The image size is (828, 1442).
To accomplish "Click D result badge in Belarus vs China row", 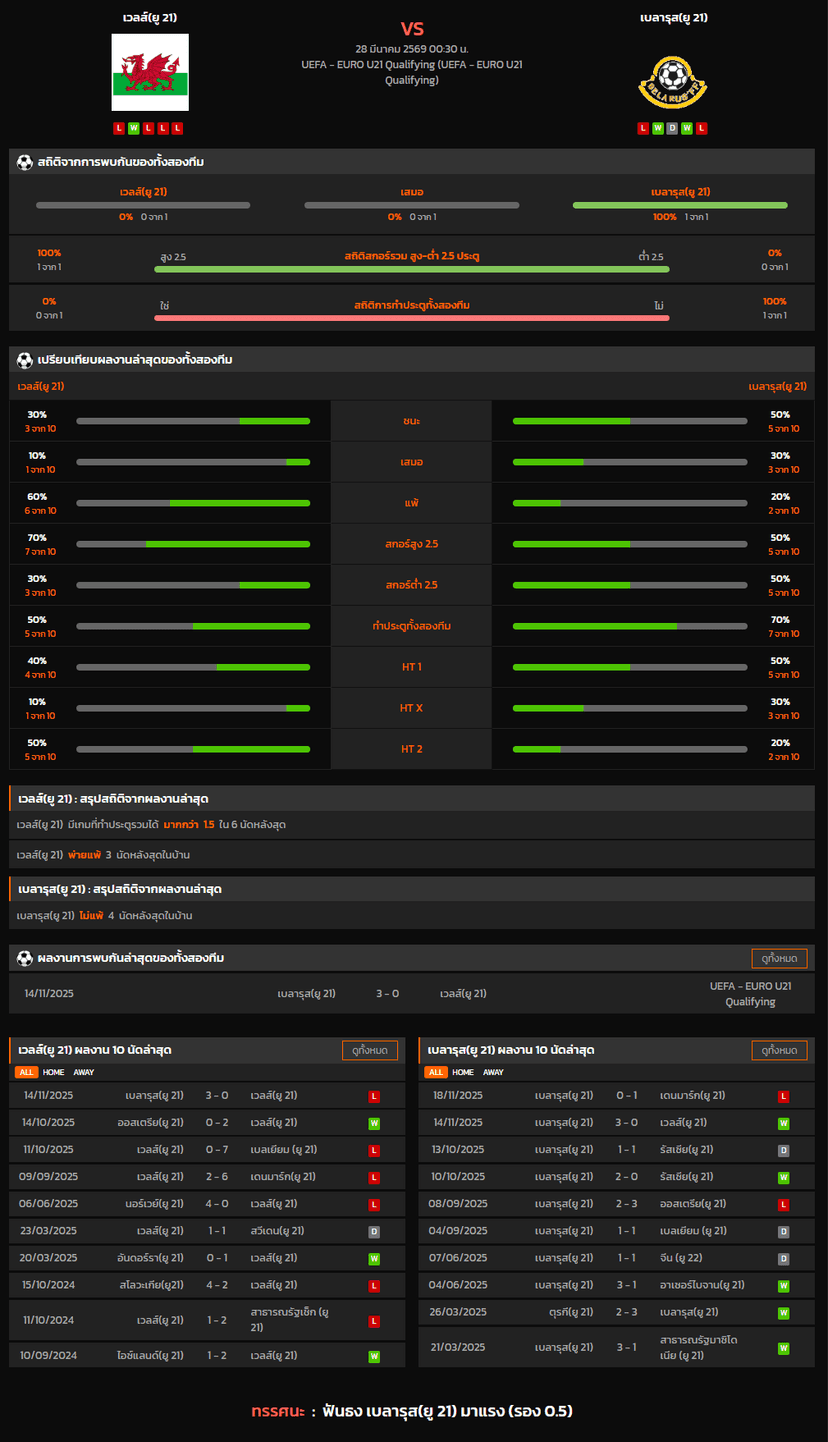I will pyautogui.click(x=783, y=1258).
